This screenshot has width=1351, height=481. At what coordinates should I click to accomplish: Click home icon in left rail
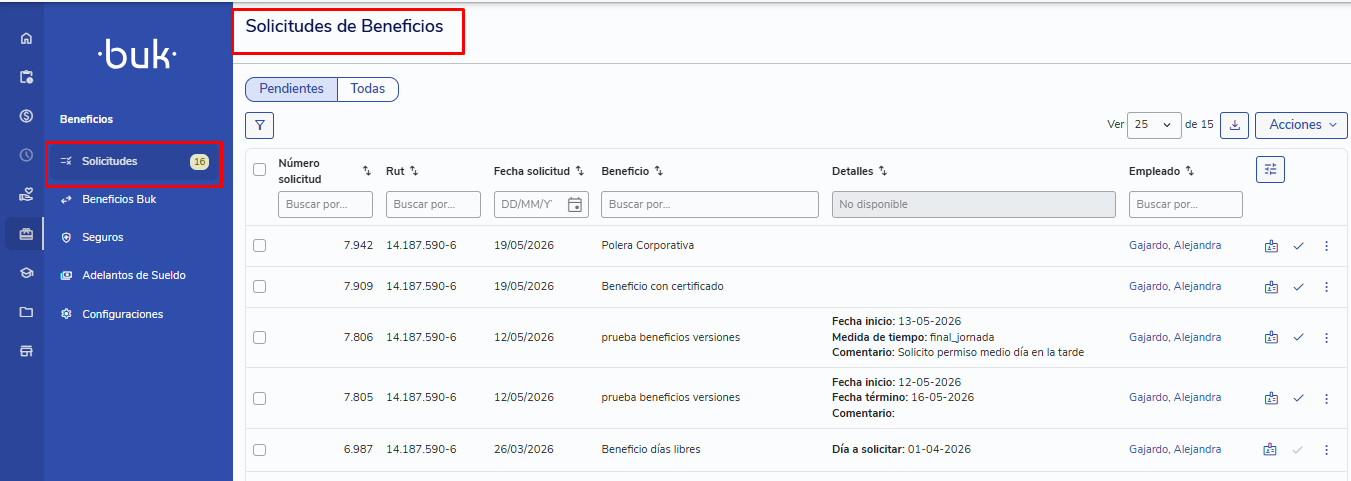(x=26, y=39)
